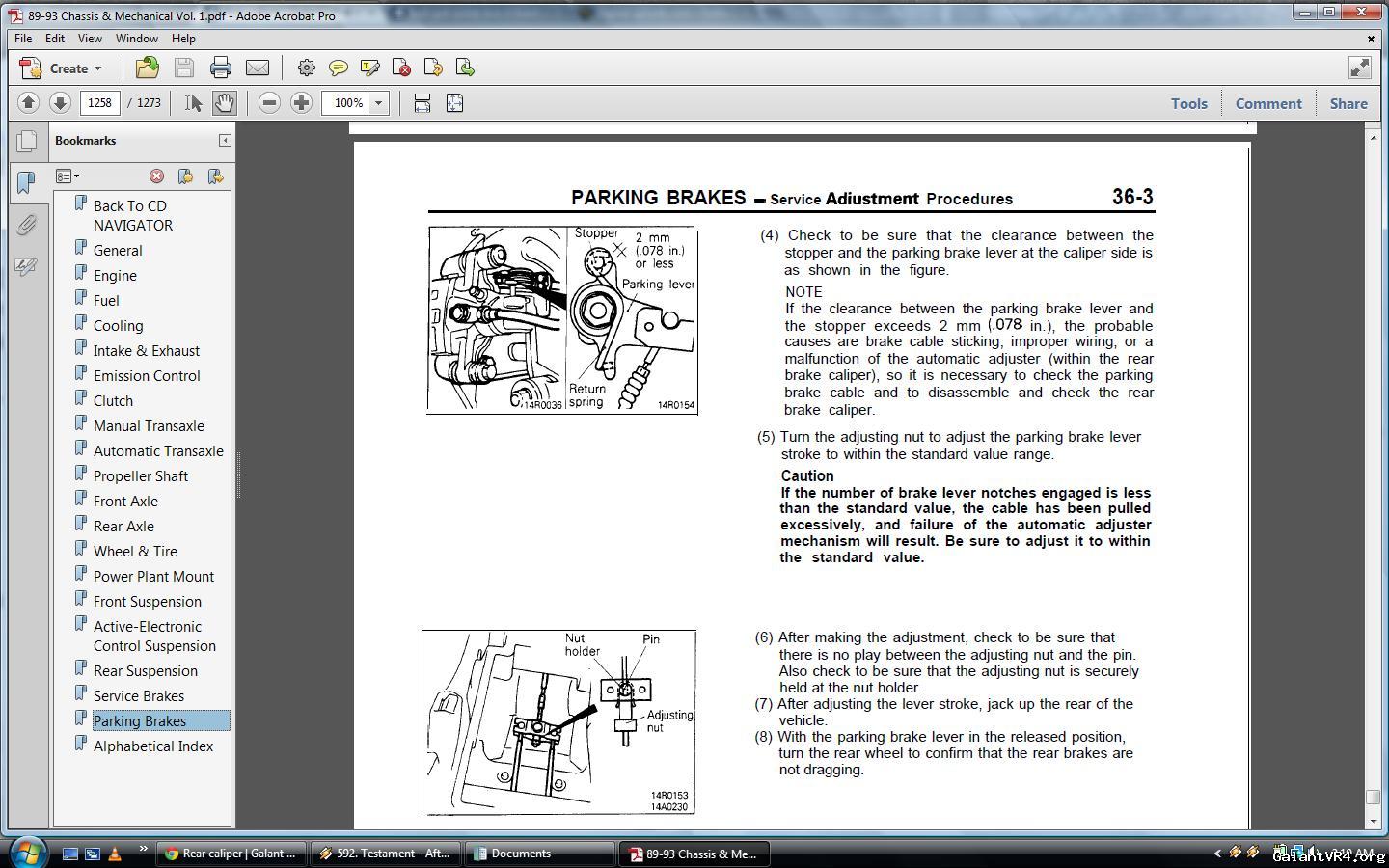
Task: Collapse the Bookmarks navigation pane
Action: [x=225, y=141]
